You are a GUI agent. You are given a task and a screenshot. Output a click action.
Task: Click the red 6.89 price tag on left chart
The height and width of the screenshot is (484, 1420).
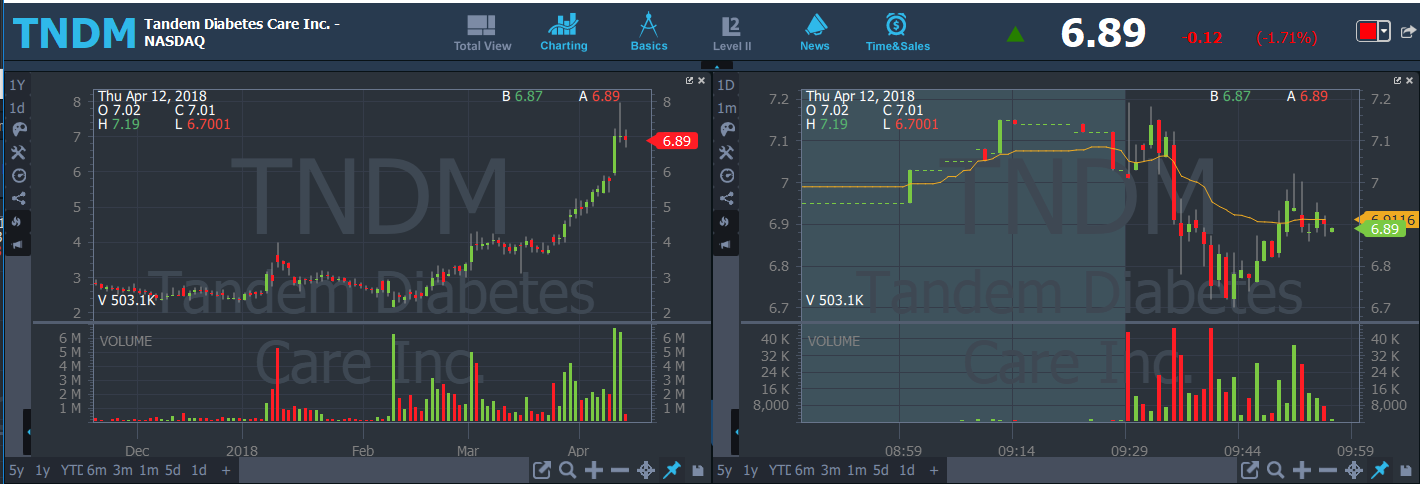673,141
